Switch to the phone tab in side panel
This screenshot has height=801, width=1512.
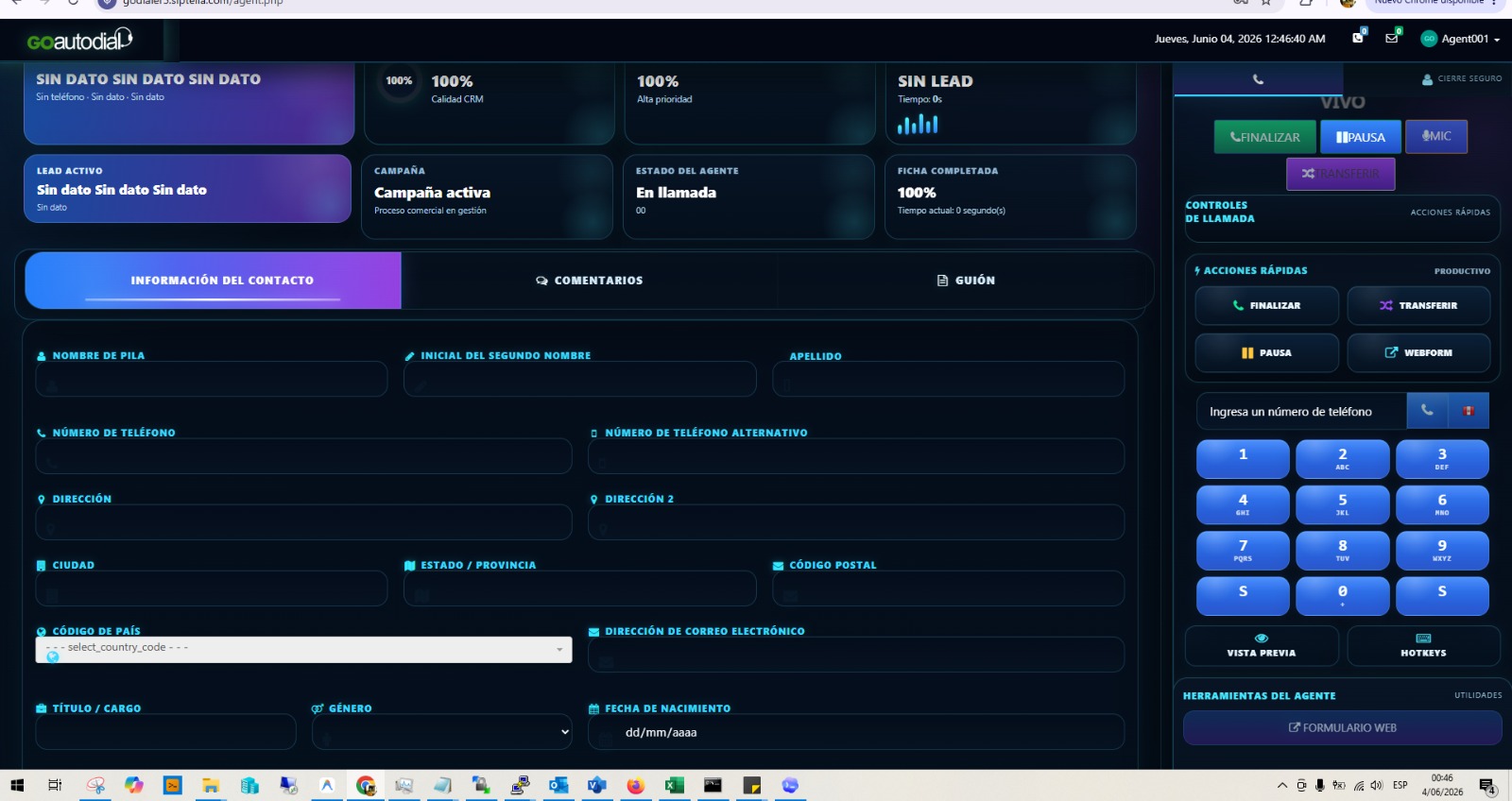(1258, 79)
